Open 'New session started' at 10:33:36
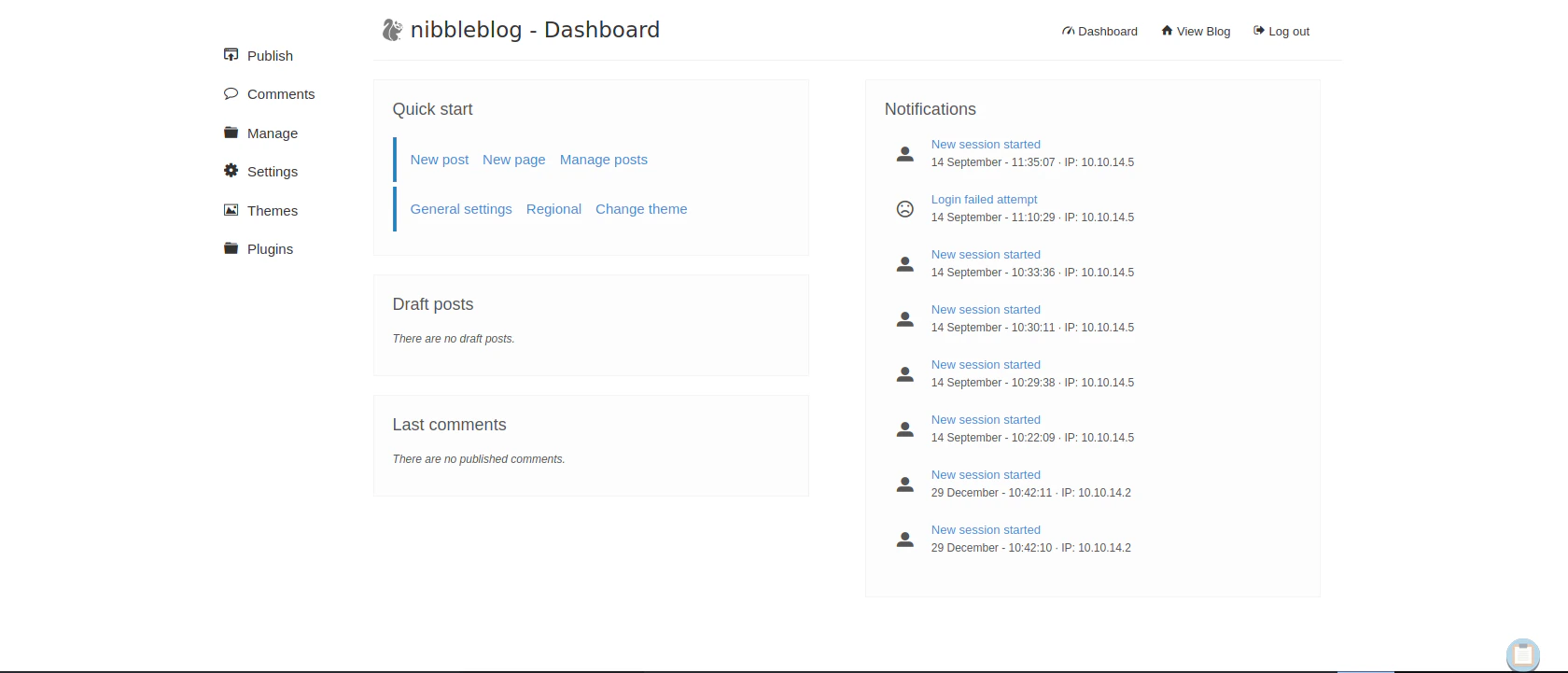Screen dimensions: 1568x673 pos(986,255)
